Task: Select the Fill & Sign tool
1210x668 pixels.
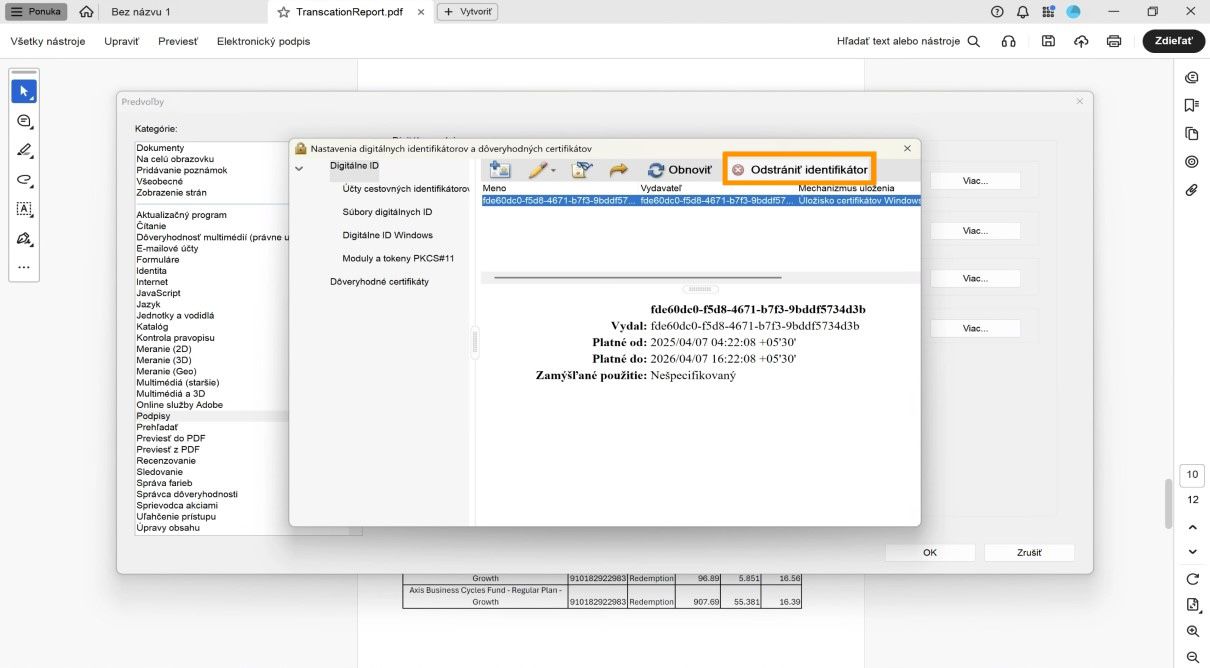Action: [x=24, y=238]
